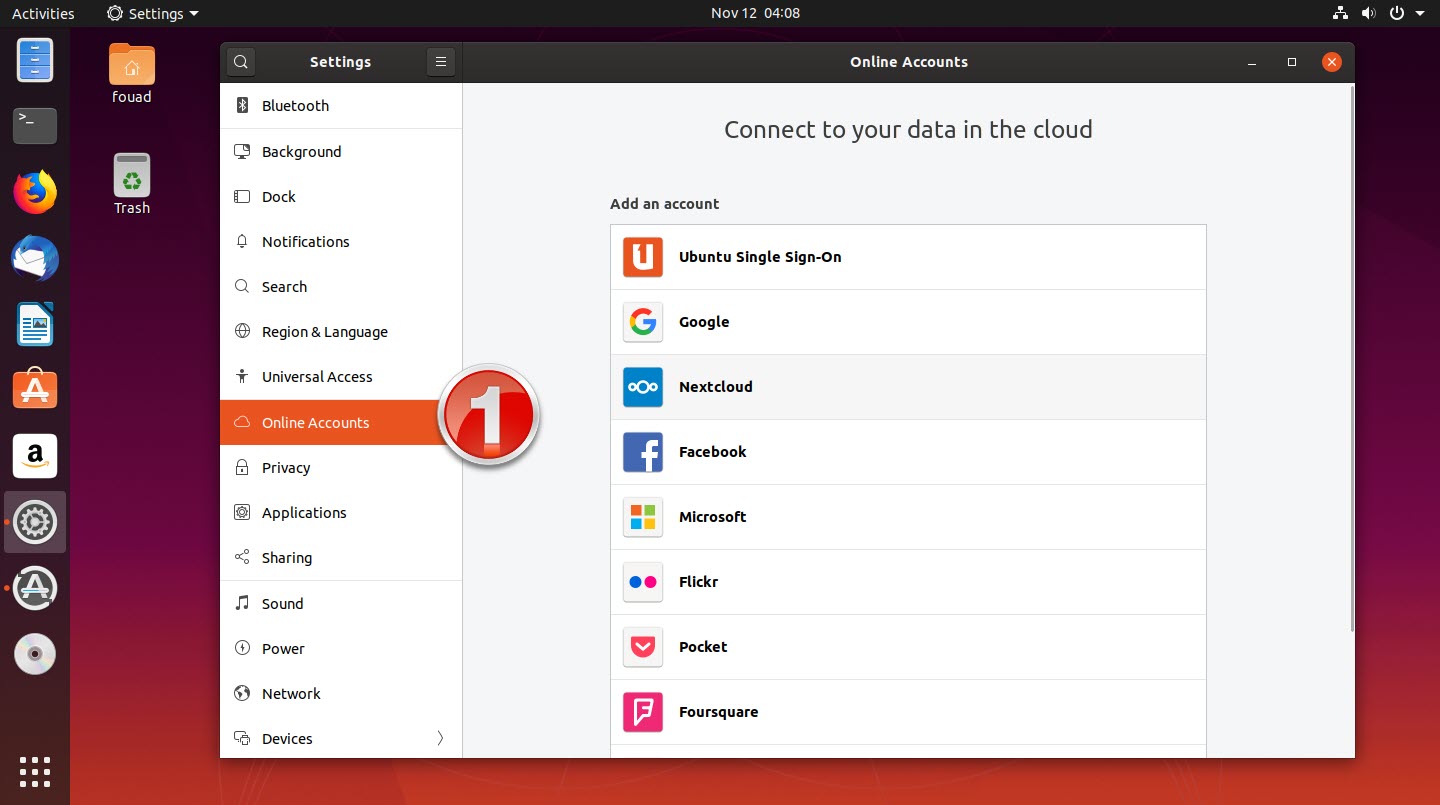Click the Devices icon in sidebar
The height and width of the screenshot is (805, 1440).
coord(241,739)
